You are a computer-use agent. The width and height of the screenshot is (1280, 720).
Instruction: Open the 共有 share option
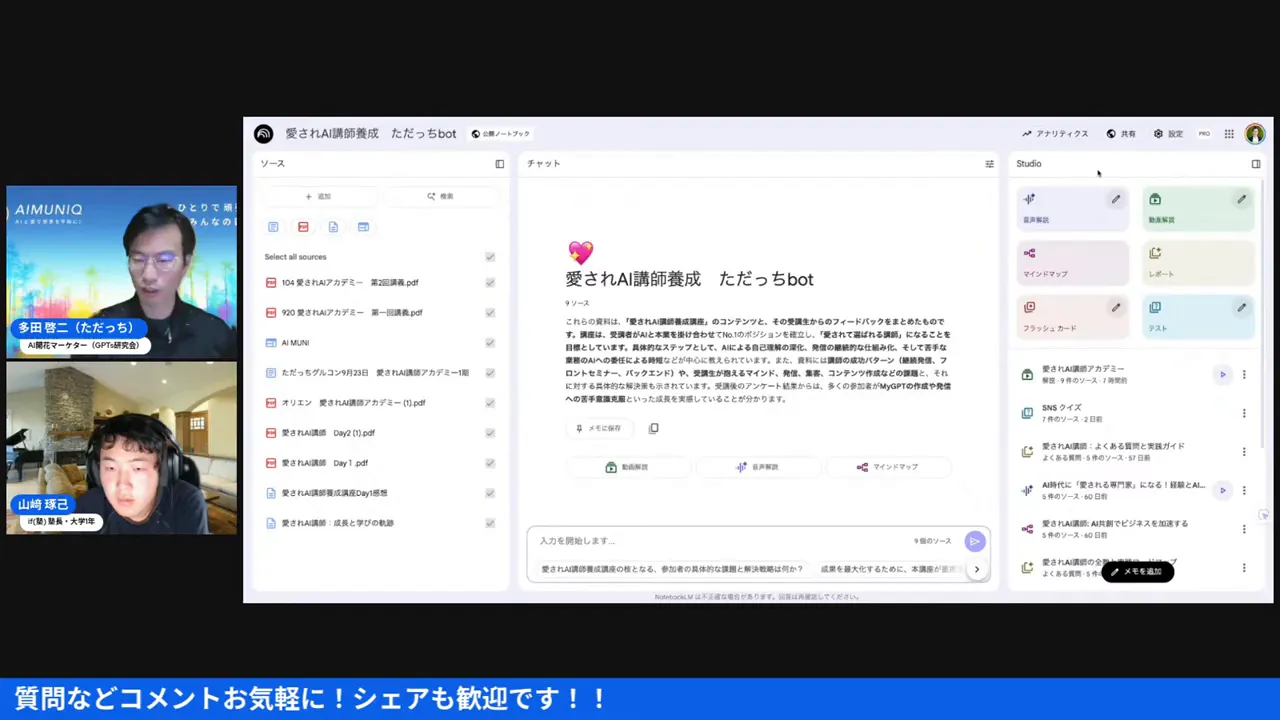(x=1121, y=134)
